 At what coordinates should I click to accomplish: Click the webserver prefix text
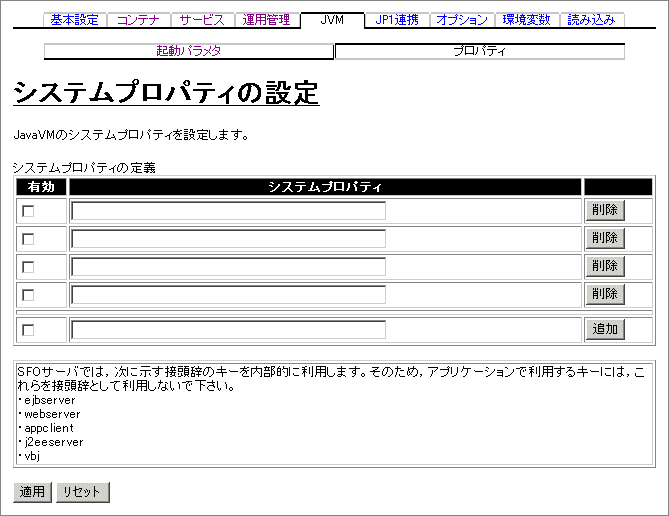(x=52, y=414)
